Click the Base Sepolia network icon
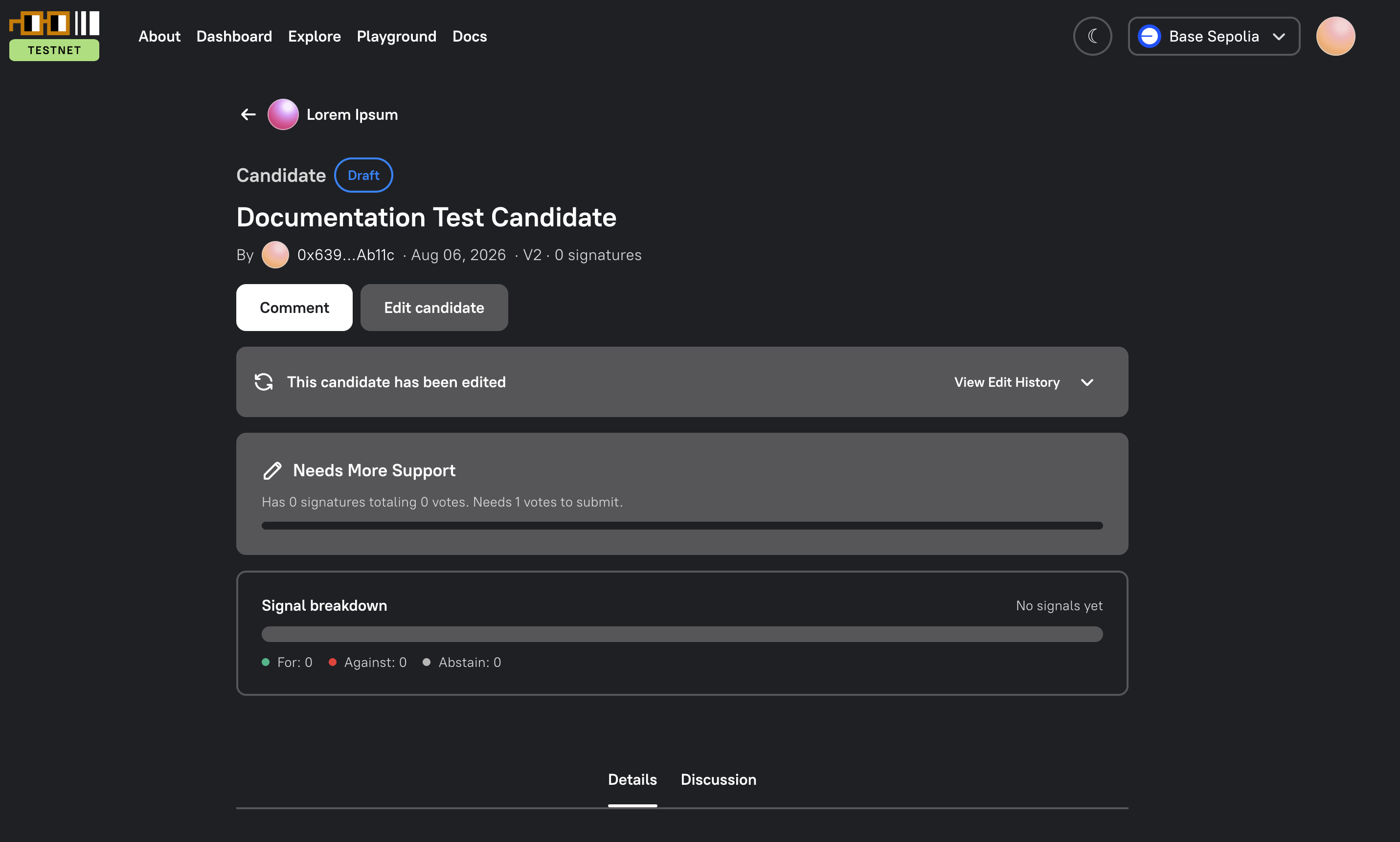1400x842 pixels. 1149,36
